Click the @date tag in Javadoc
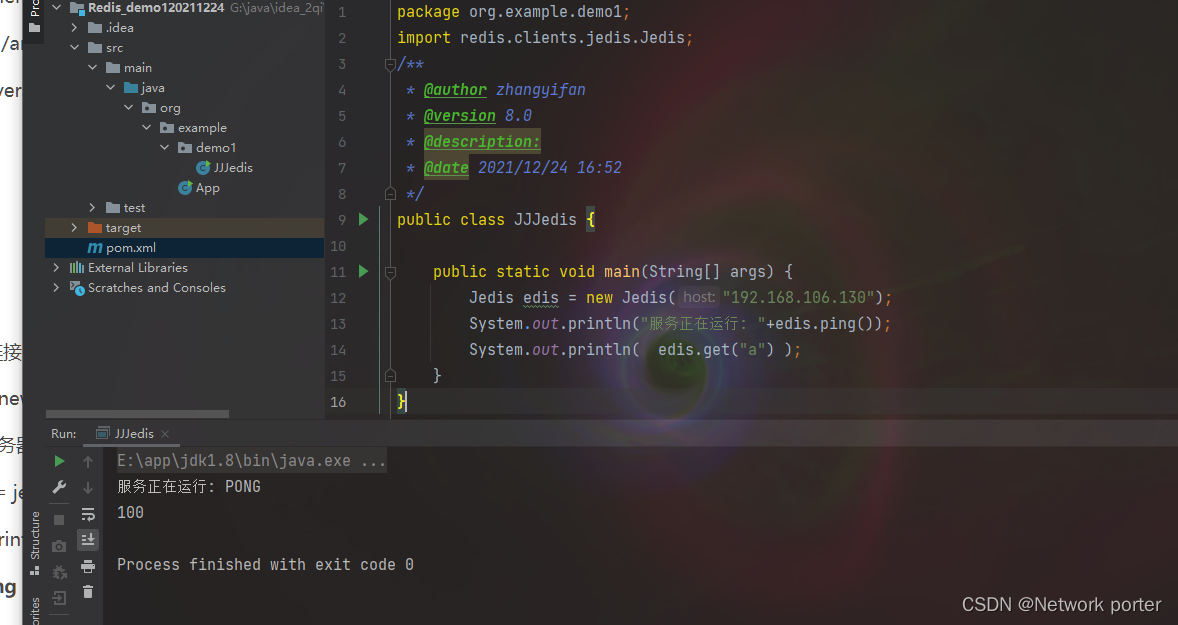 446,168
